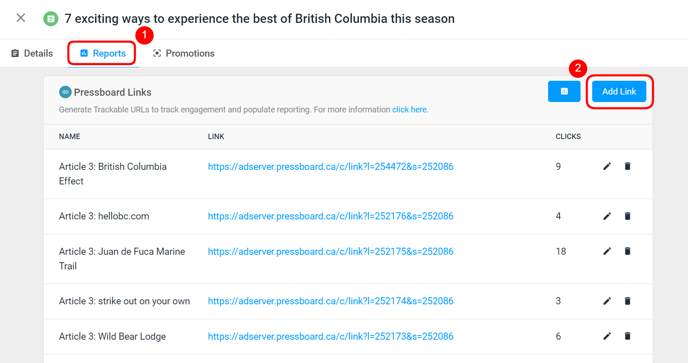Click the Add Link button
Image resolution: width=688 pixels, height=363 pixels.
tap(619, 91)
